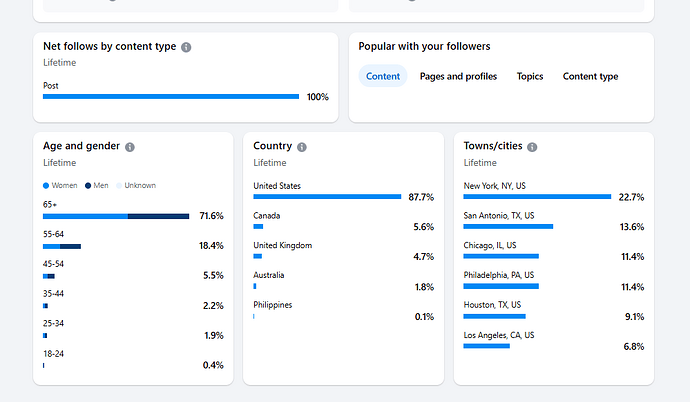Click the Women legend dot
This screenshot has height=402, width=690.
point(46,186)
